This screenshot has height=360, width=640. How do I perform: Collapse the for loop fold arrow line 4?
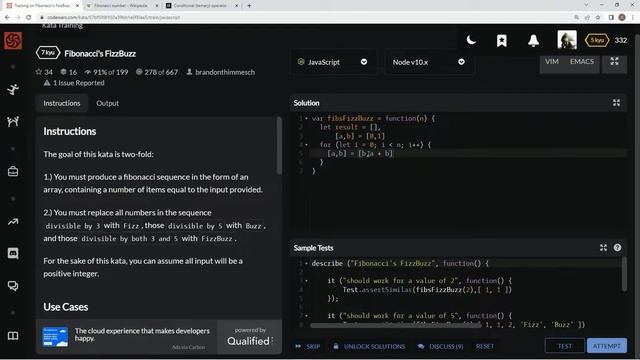(307, 144)
